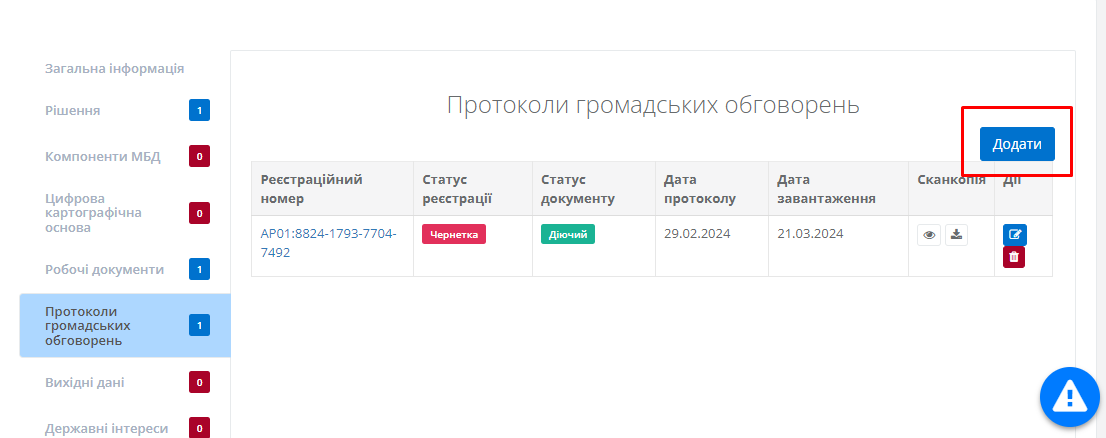Go to Рішення sidebar item
Screen dimensions: 1106x438
(73, 110)
